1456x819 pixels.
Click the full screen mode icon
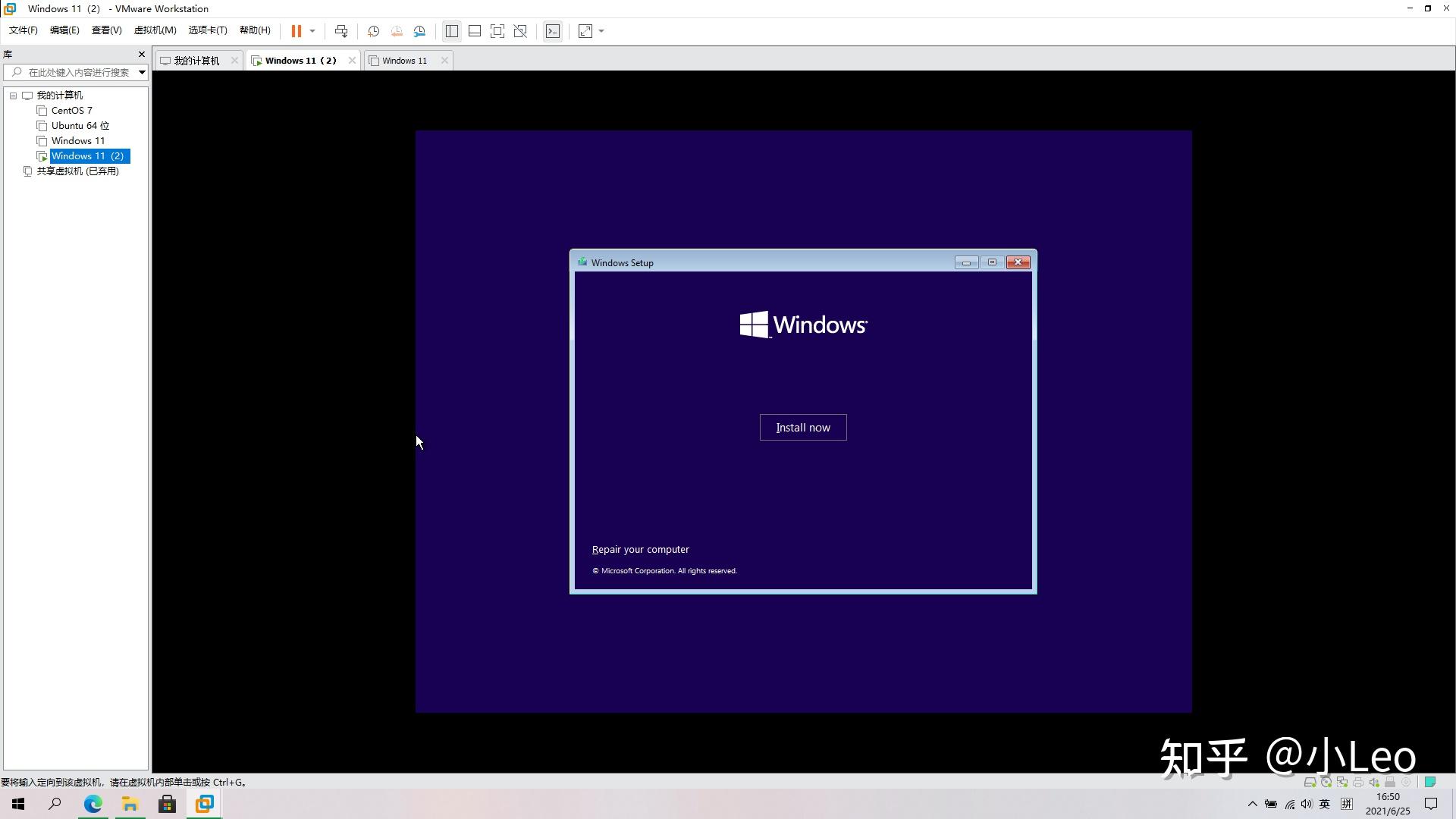click(584, 31)
